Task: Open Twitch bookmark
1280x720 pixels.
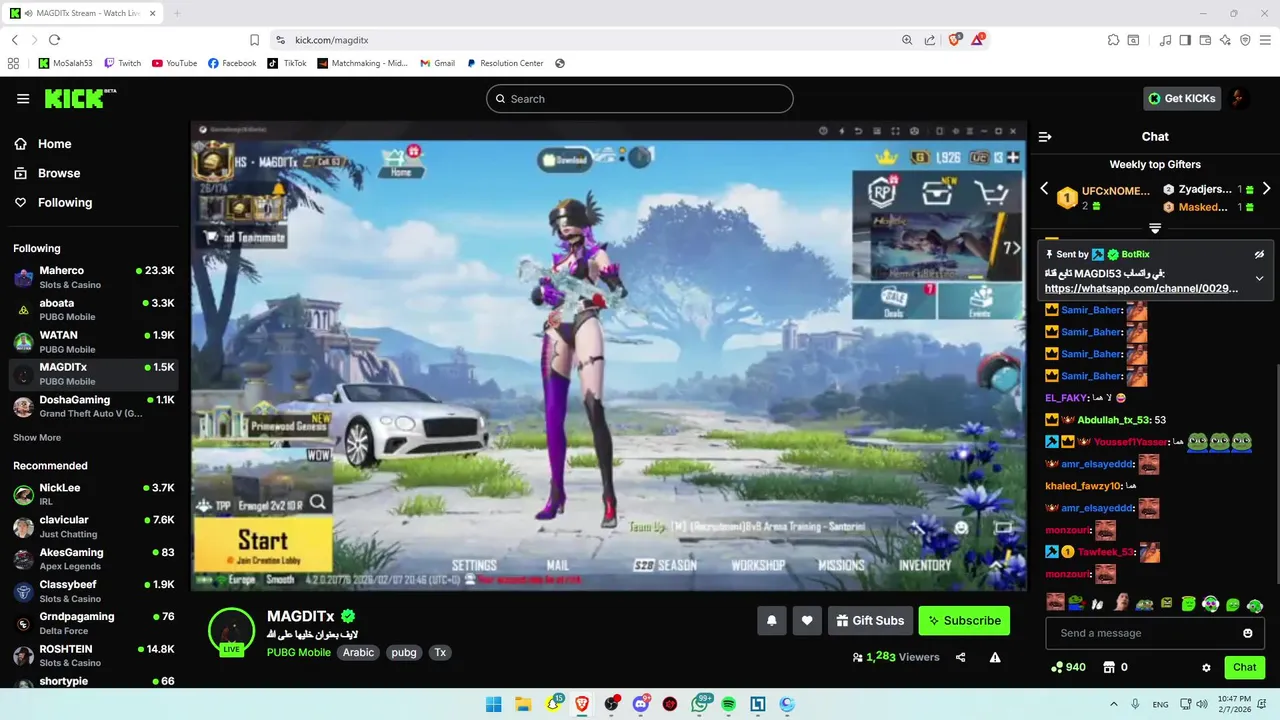Action: coord(123,63)
